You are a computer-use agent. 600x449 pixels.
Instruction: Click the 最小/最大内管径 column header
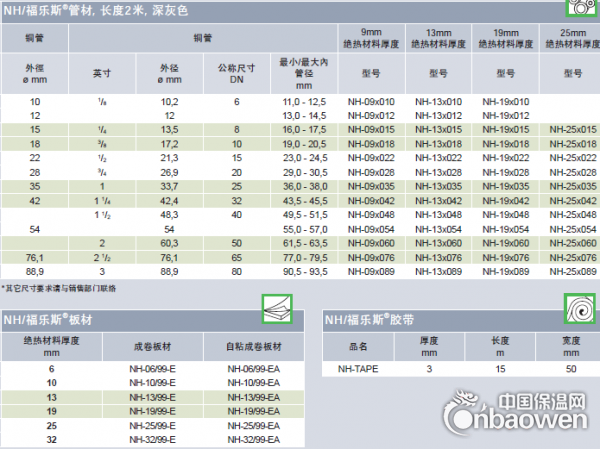(x=304, y=73)
